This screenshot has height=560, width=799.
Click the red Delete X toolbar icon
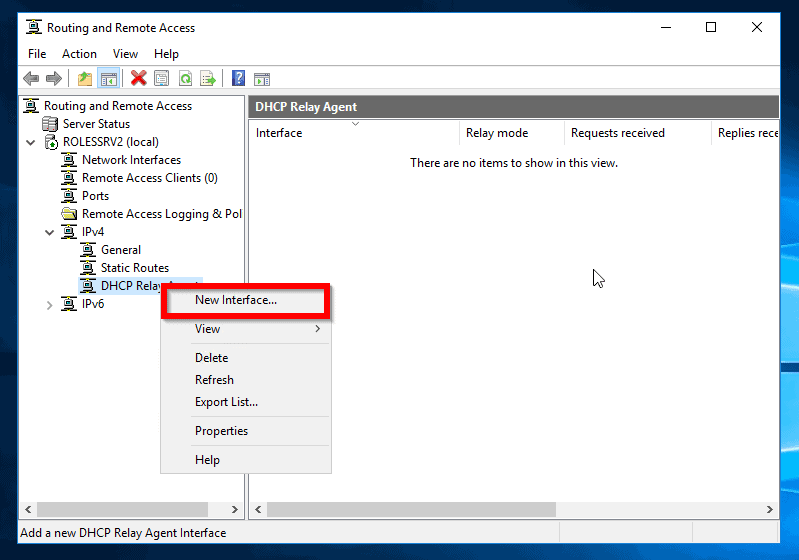point(138,78)
